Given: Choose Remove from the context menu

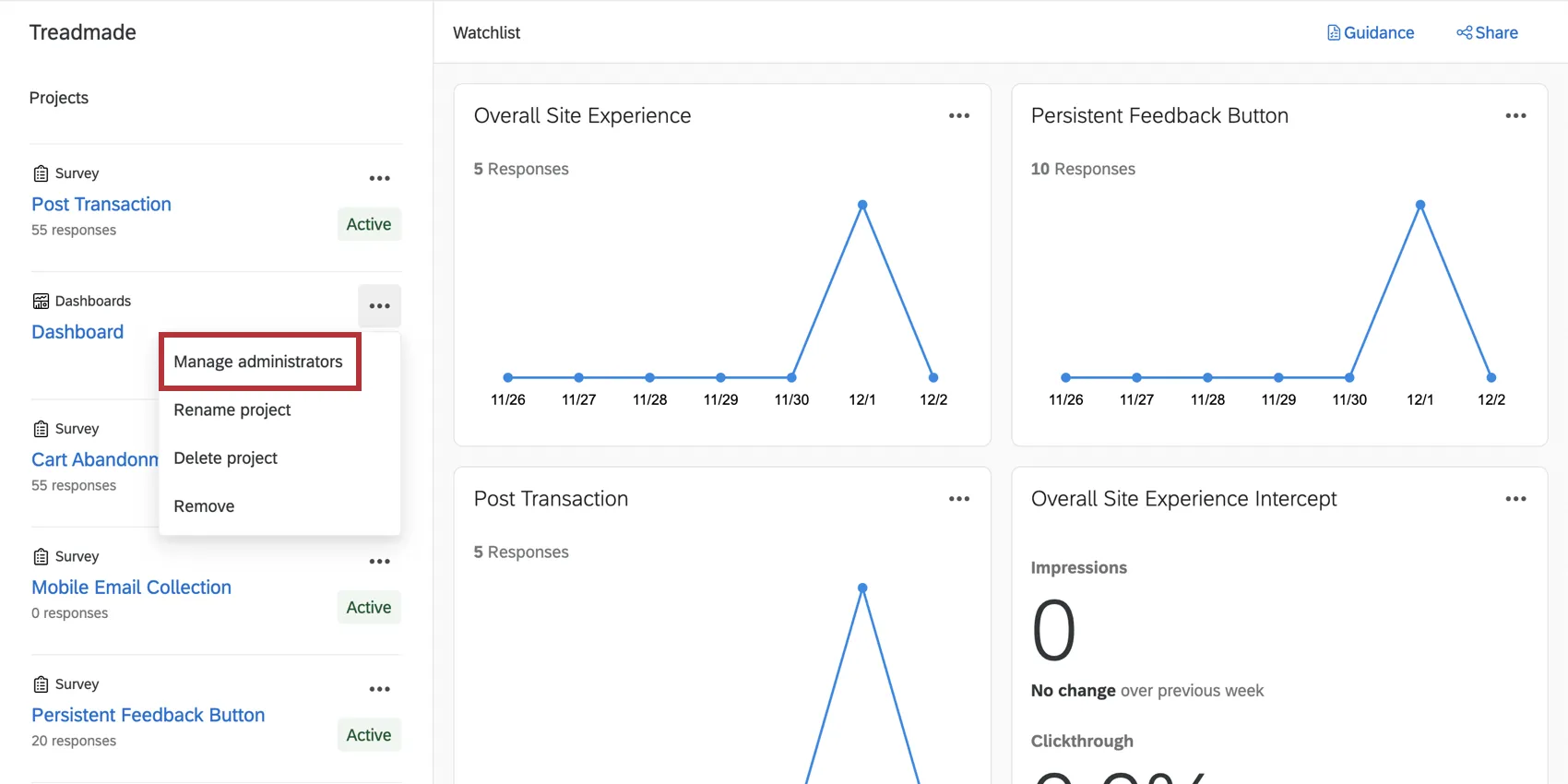Looking at the screenshot, I should [x=204, y=506].
